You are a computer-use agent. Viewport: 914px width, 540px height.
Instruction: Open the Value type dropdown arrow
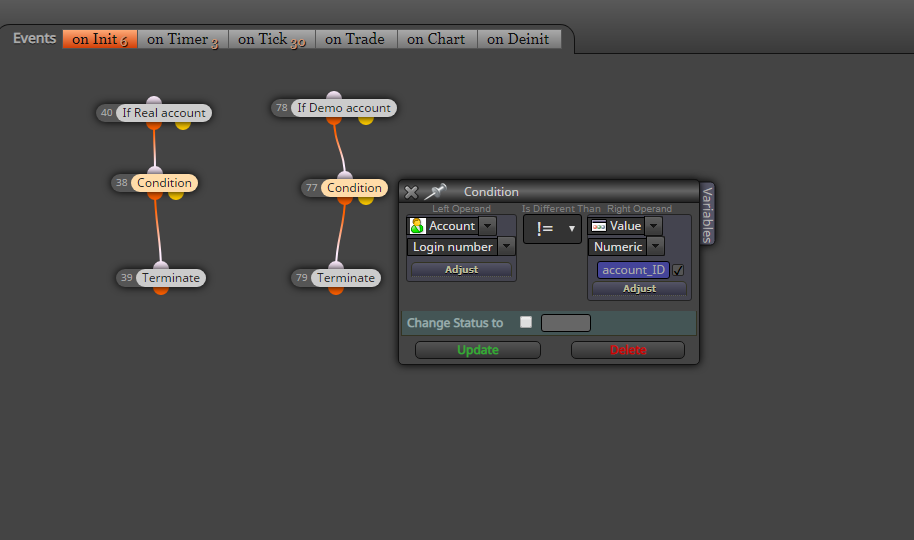(x=653, y=226)
